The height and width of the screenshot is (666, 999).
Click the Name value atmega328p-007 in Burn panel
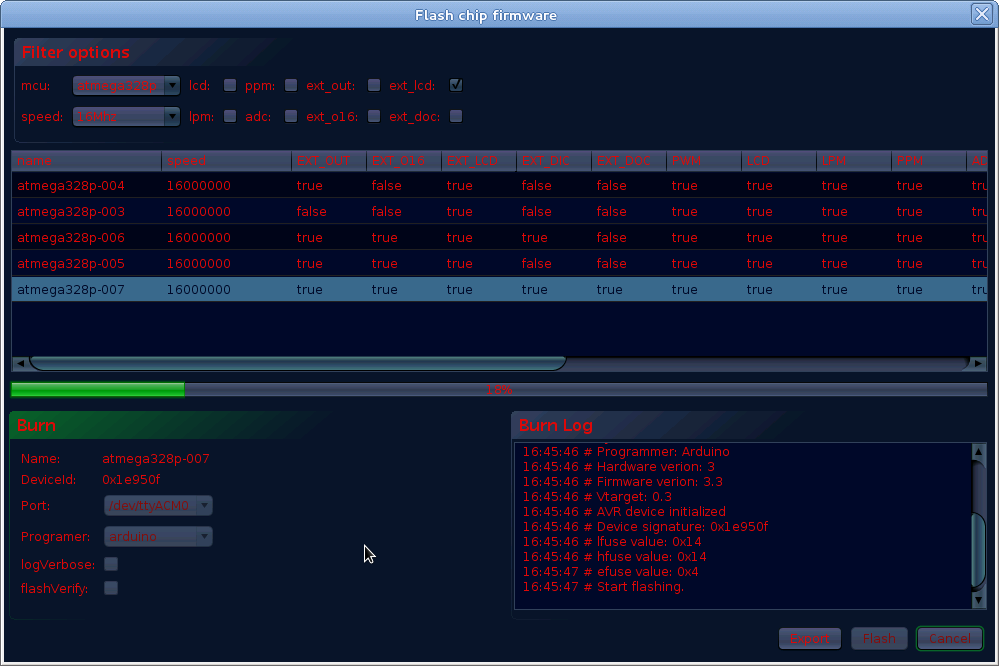point(155,459)
